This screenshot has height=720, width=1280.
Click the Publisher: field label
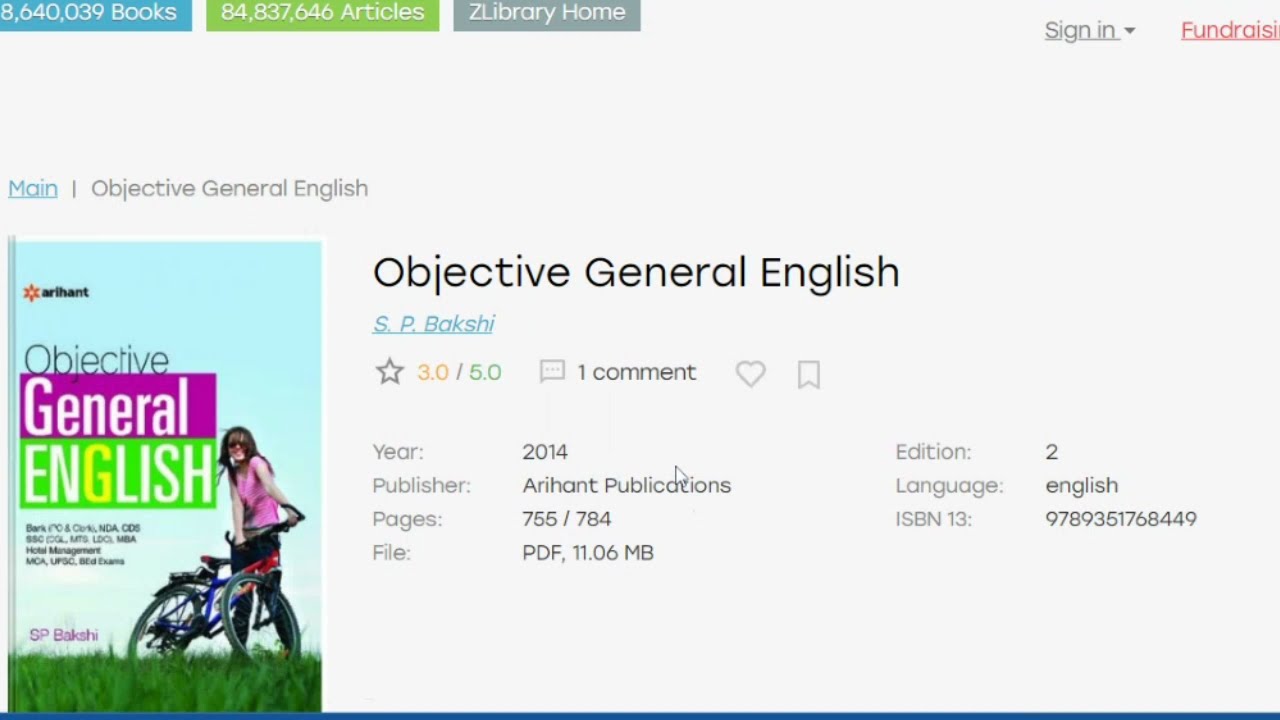421,485
